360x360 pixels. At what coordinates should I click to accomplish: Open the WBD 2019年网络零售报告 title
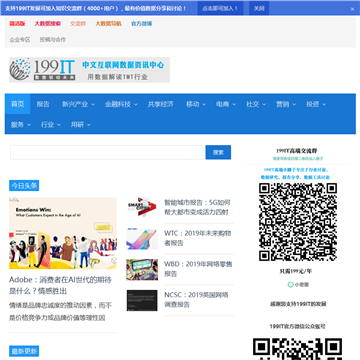coord(198,269)
